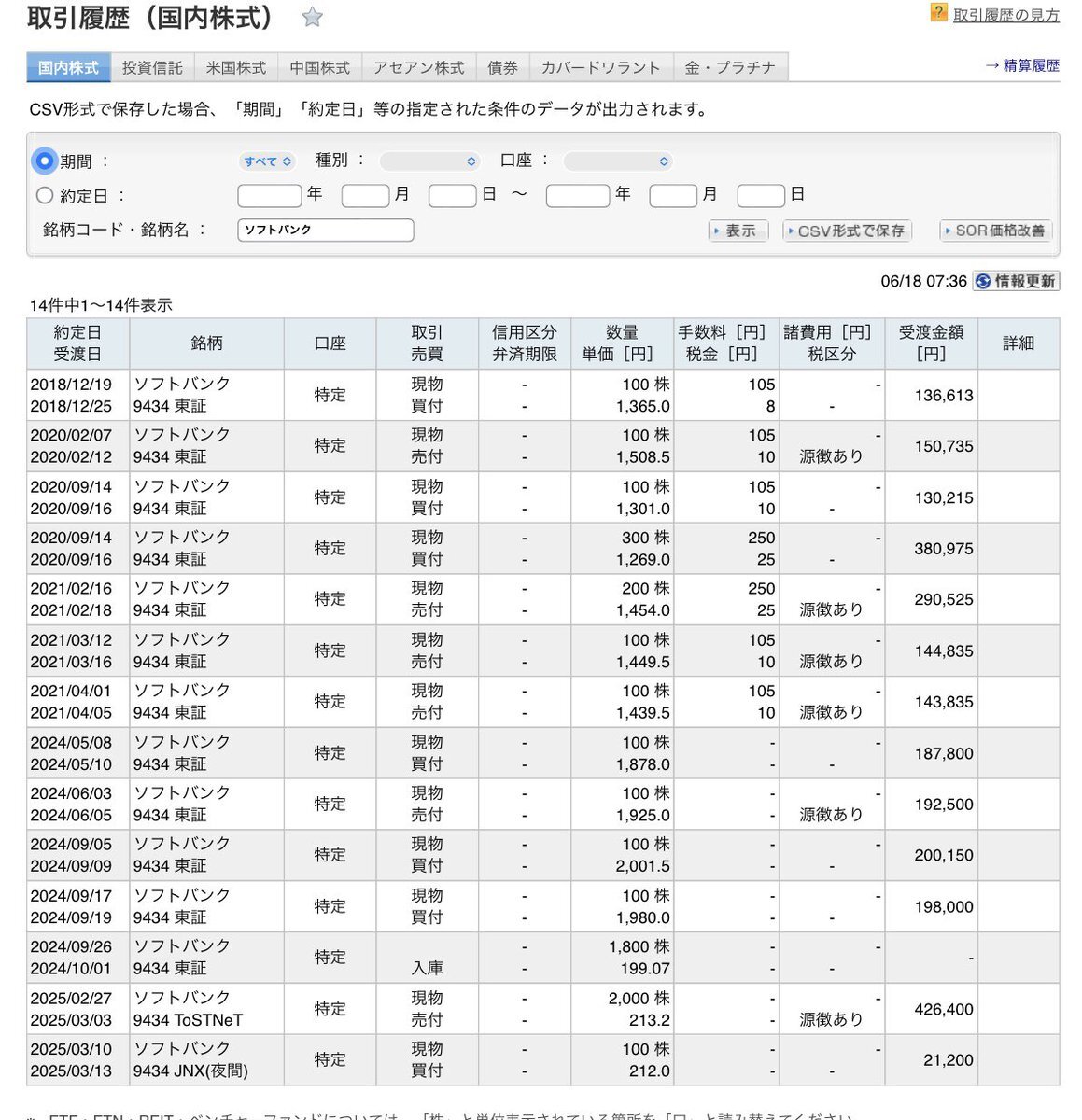The image size is (1082, 1120).
Task: Open the カバードワラント tab
Action: pos(601,67)
